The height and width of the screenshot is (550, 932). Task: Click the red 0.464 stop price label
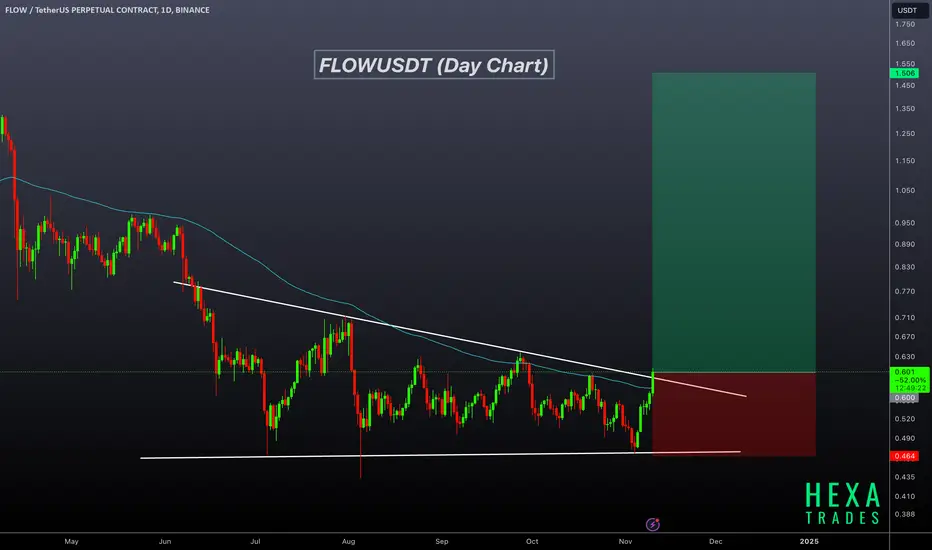click(x=904, y=456)
